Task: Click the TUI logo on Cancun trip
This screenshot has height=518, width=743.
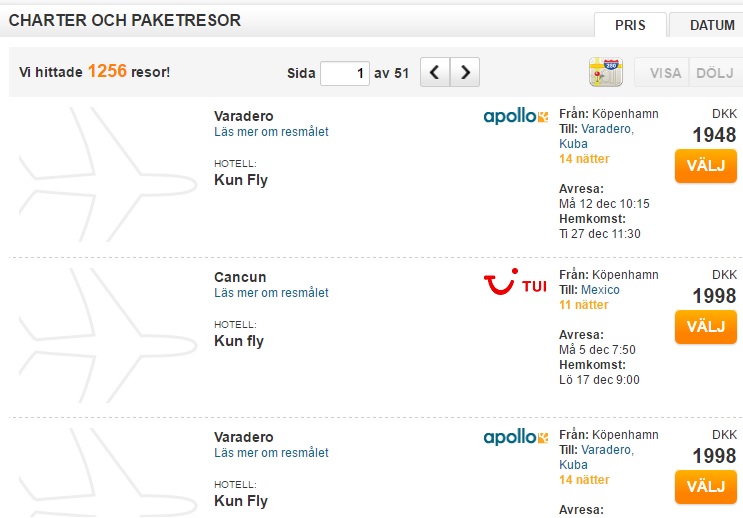Action: click(515, 282)
